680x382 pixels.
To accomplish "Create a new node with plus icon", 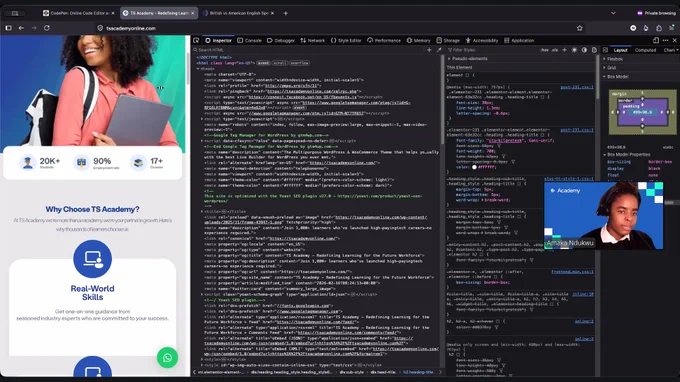I will (x=429, y=50).
